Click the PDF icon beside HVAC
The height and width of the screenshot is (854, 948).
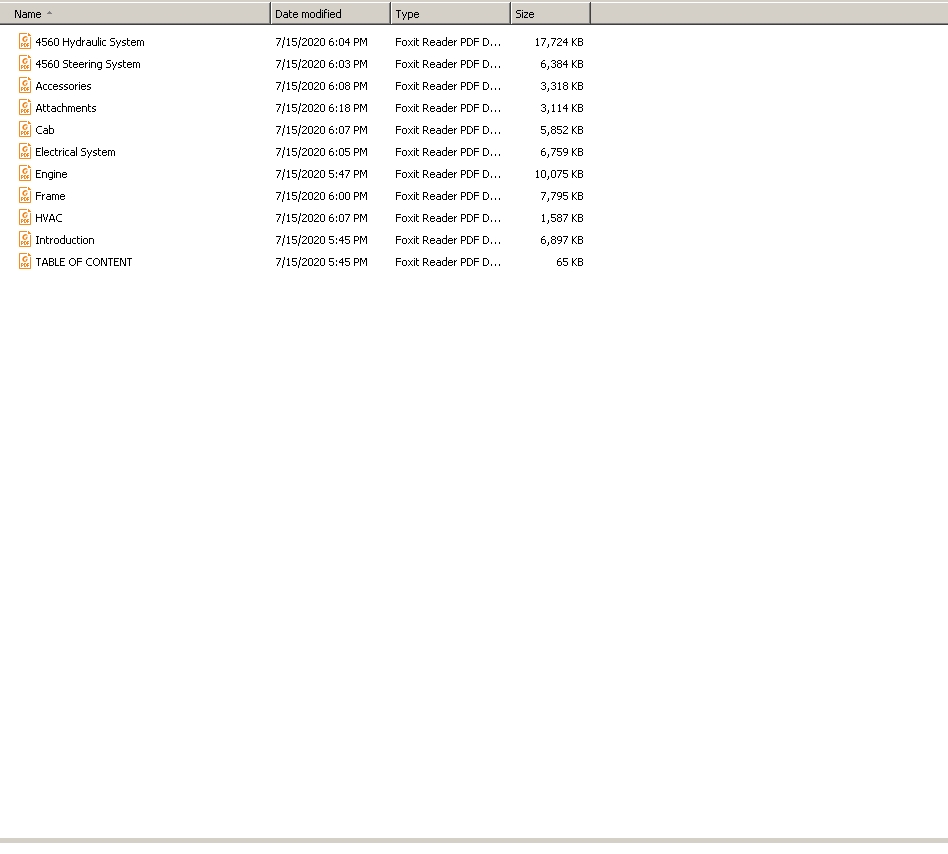tap(25, 218)
